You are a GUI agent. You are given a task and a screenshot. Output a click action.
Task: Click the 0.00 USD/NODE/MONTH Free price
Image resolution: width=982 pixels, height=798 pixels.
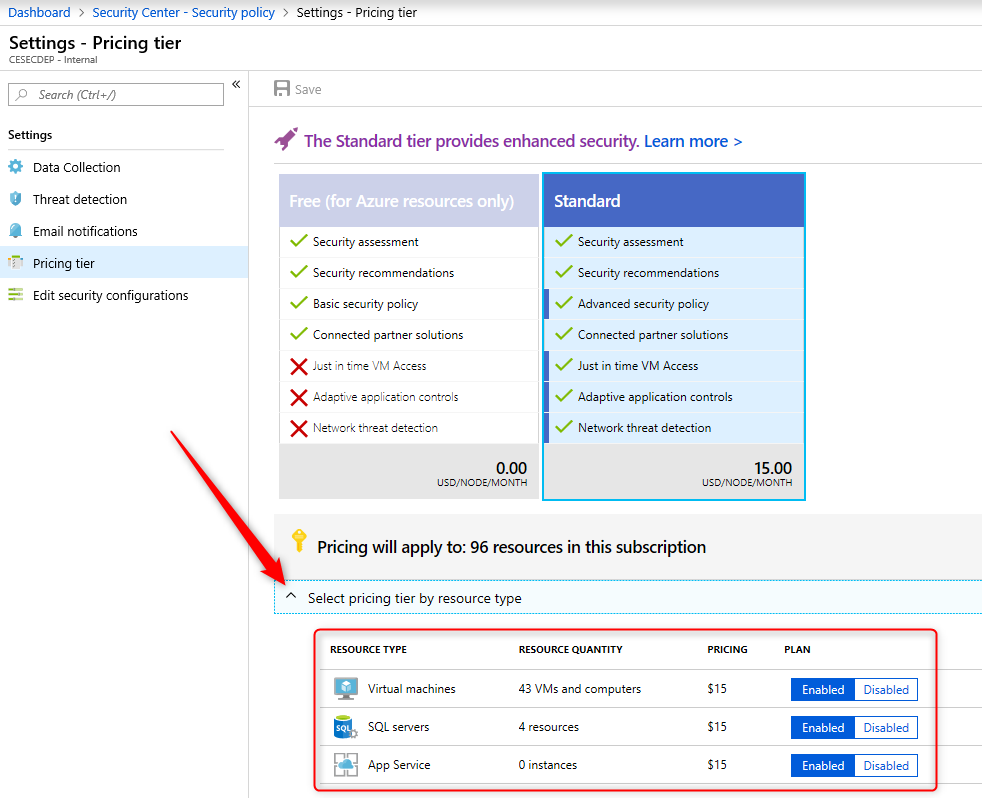[482, 474]
